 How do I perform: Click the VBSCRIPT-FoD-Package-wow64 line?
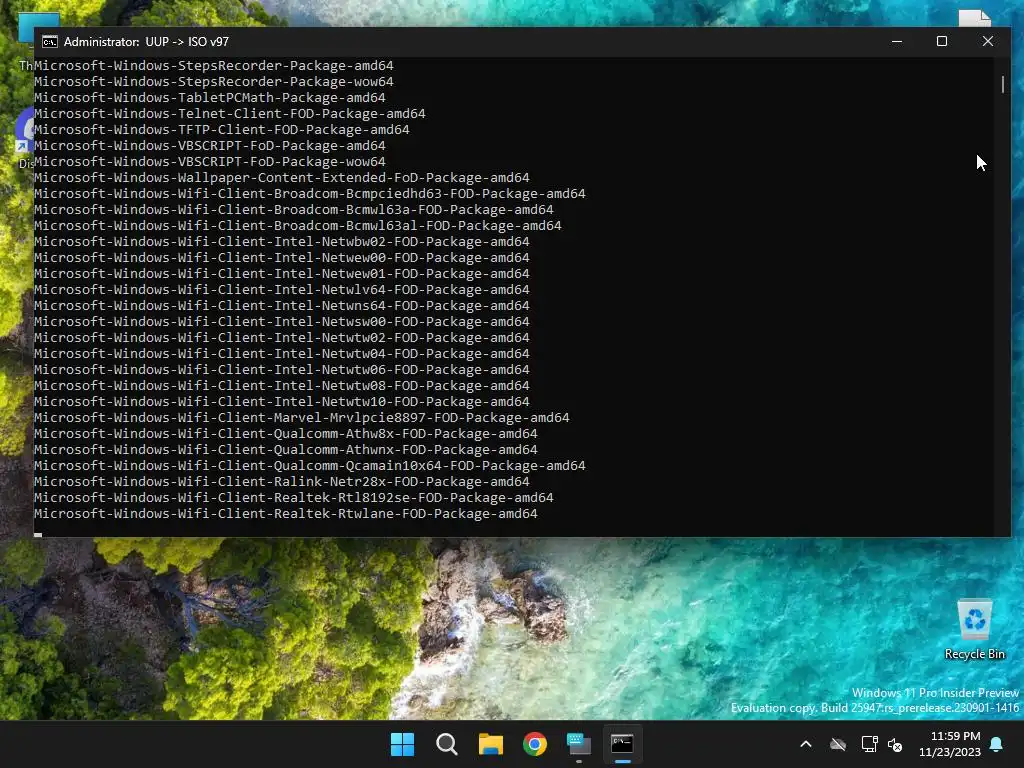[210, 161]
